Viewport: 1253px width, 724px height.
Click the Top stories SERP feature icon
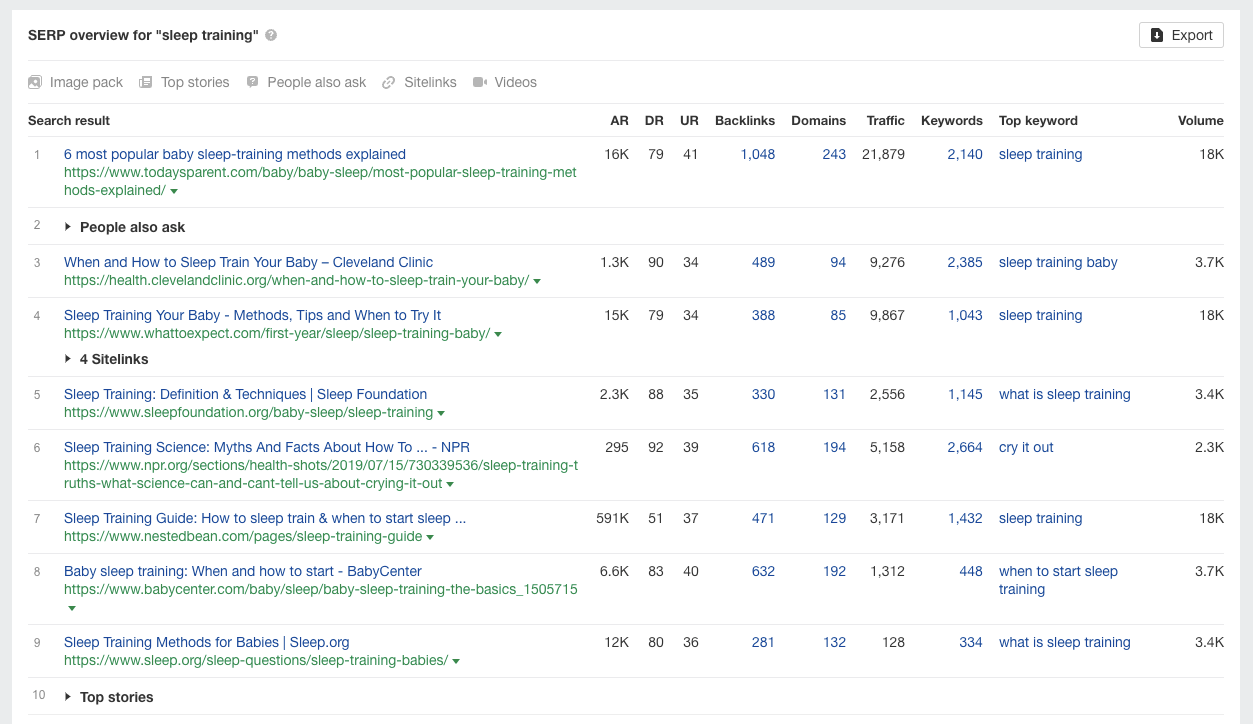(146, 82)
